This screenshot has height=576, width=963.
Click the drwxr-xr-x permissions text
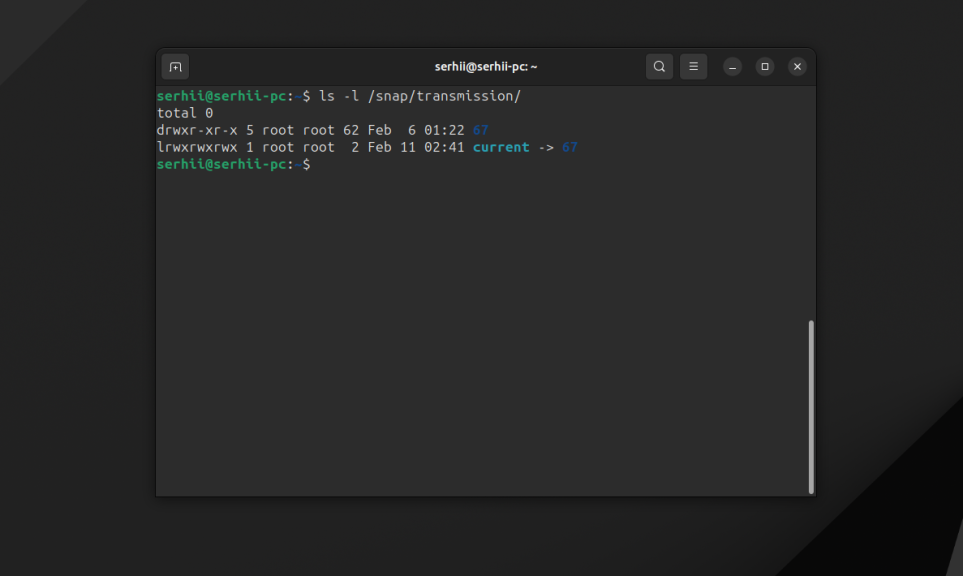197,130
